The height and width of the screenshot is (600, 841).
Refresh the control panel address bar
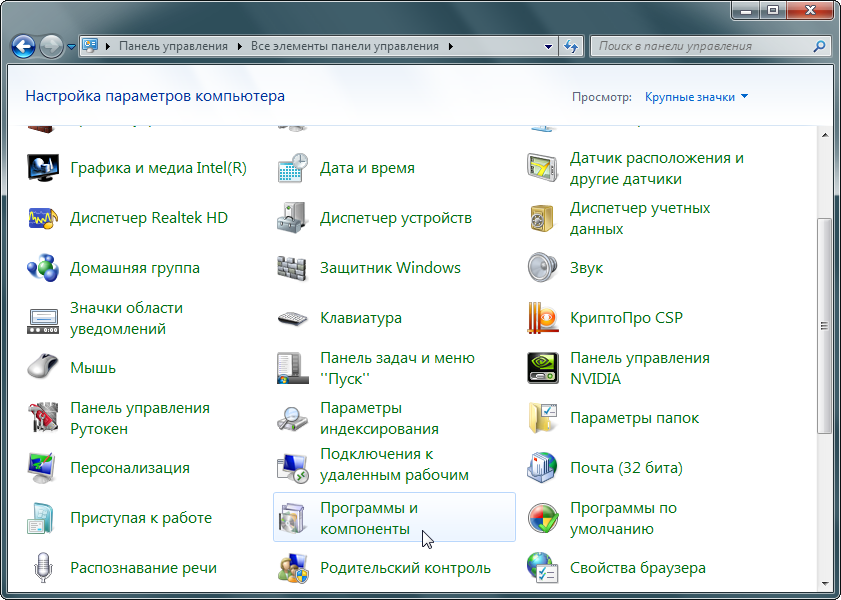coord(571,47)
